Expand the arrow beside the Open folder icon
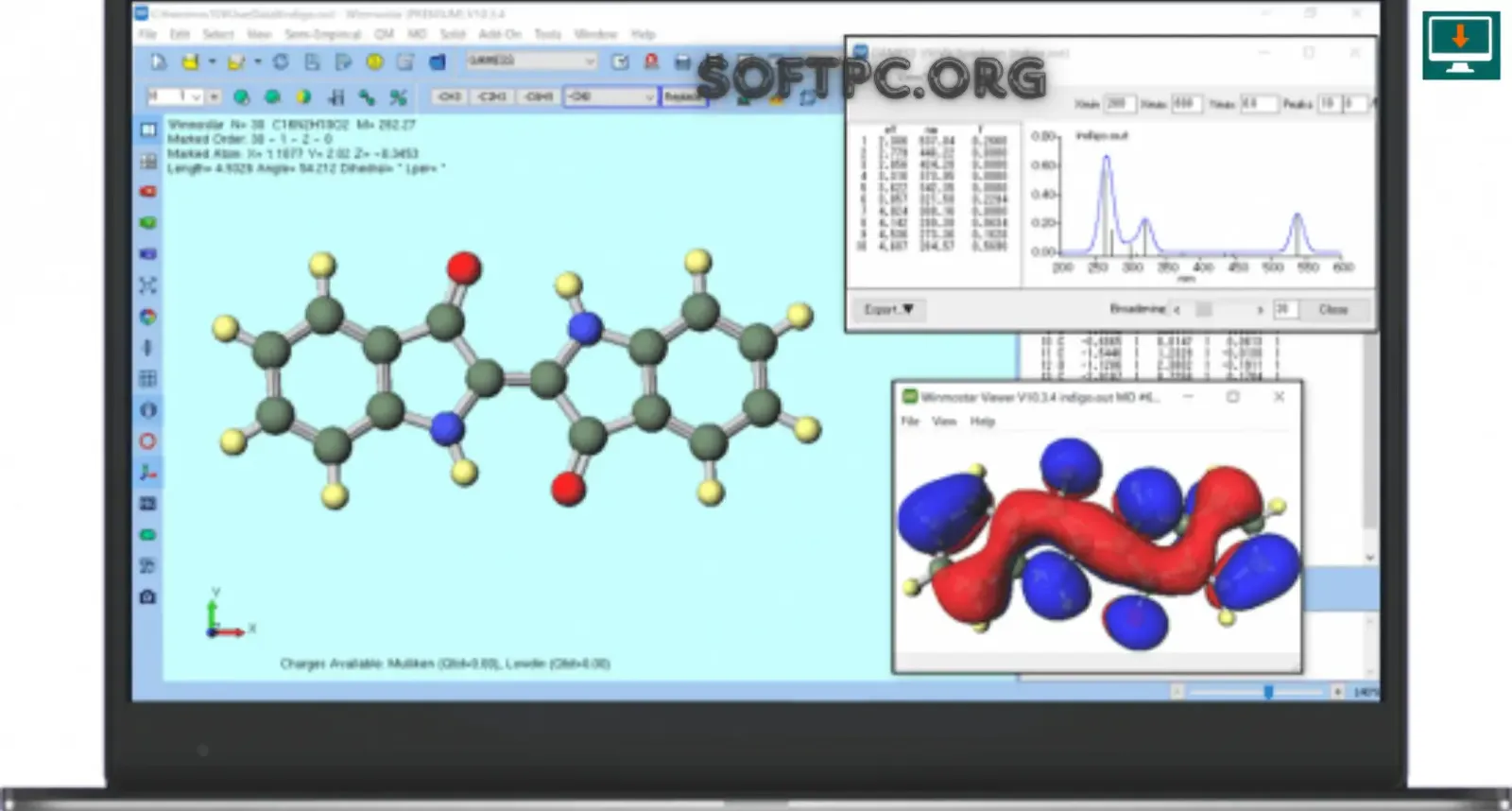1512x811 pixels. [x=212, y=62]
